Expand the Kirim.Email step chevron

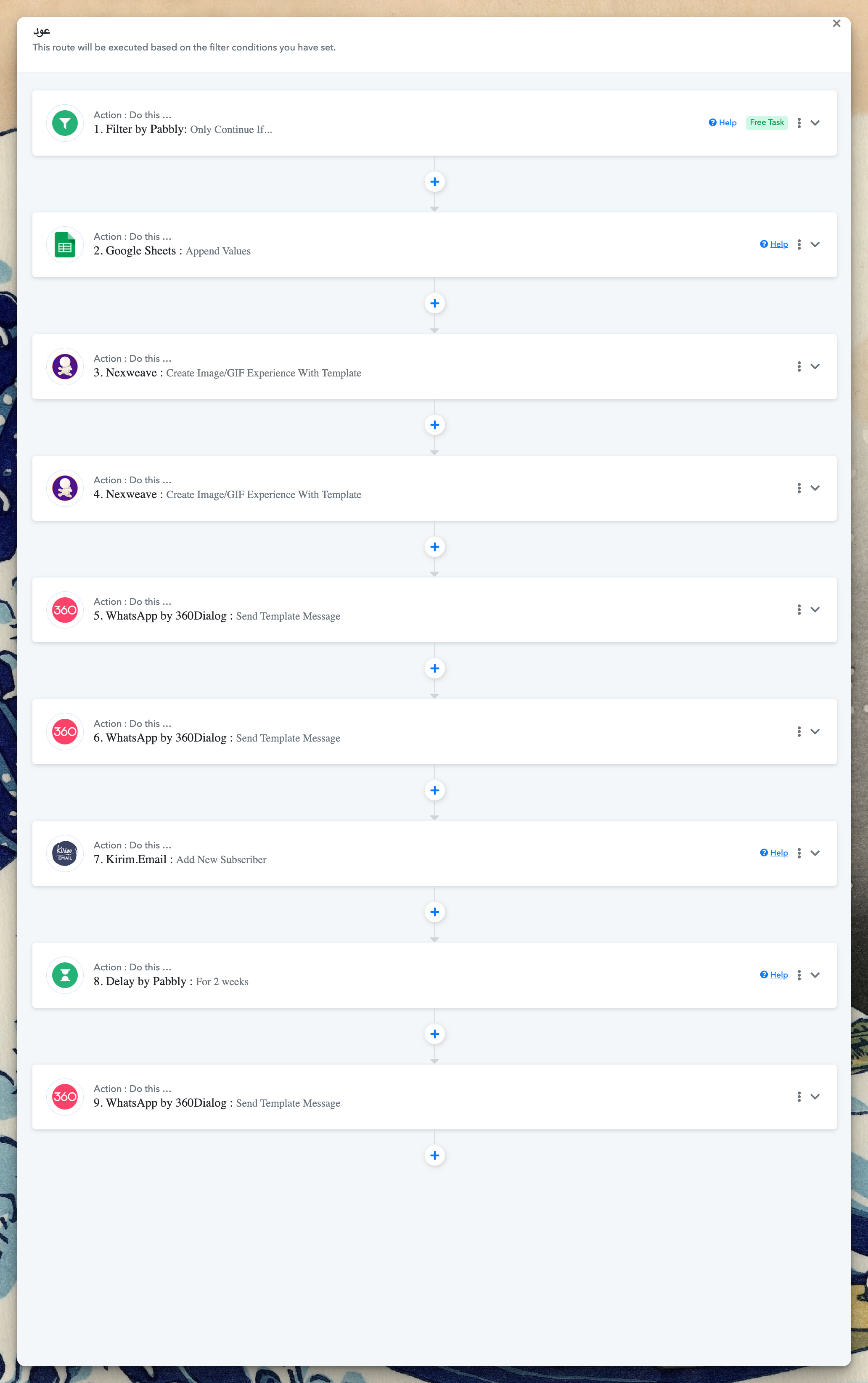pyautogui.click(x=815, y=853)
